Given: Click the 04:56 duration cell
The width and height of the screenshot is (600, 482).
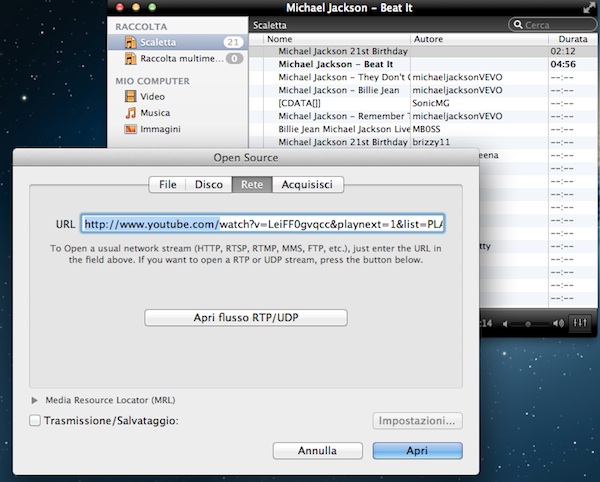Looking at the screenshot, I should [563, 64].
